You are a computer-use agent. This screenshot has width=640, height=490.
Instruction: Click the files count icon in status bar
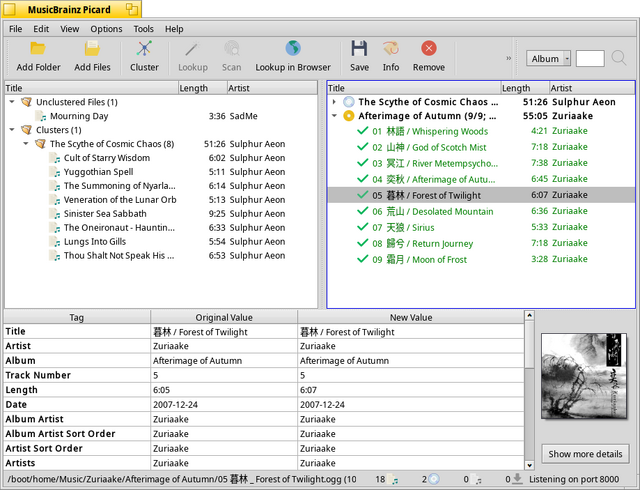click(393, 479)
